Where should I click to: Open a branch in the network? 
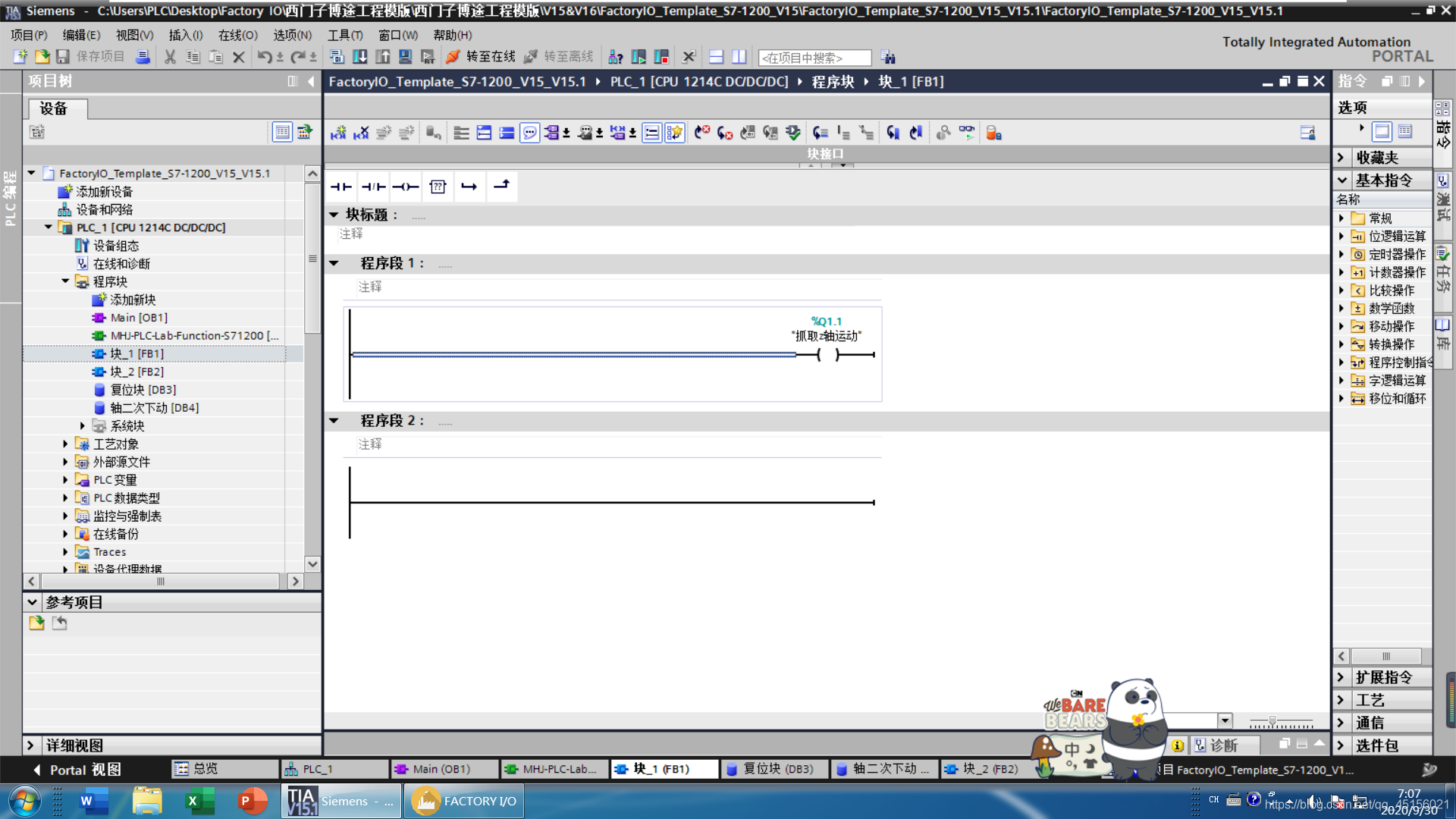coord(469,187)
